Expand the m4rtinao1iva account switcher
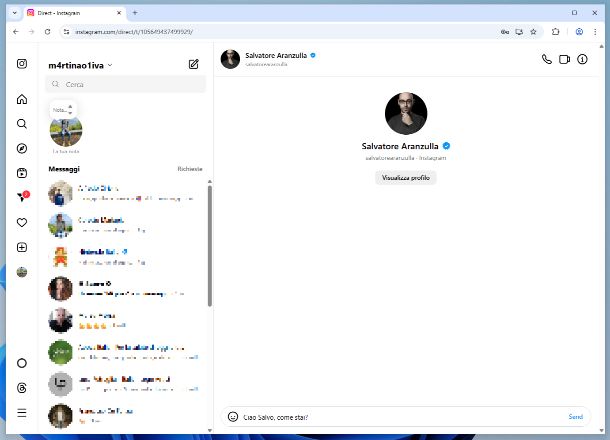The image size is (610, 440). click(x=80, y=65)
